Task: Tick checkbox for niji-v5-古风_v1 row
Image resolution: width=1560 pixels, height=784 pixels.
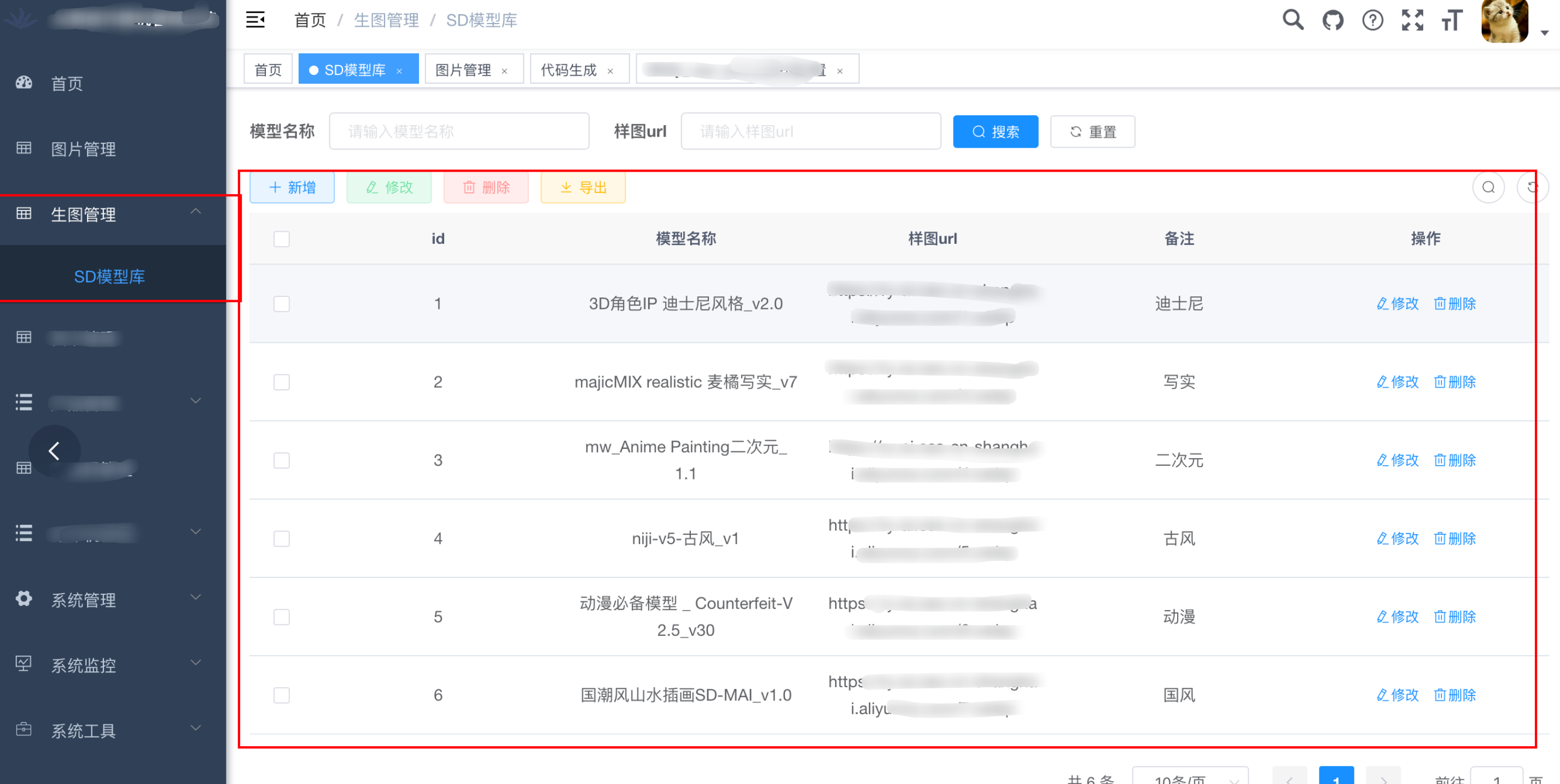Action: click(282, 539)
